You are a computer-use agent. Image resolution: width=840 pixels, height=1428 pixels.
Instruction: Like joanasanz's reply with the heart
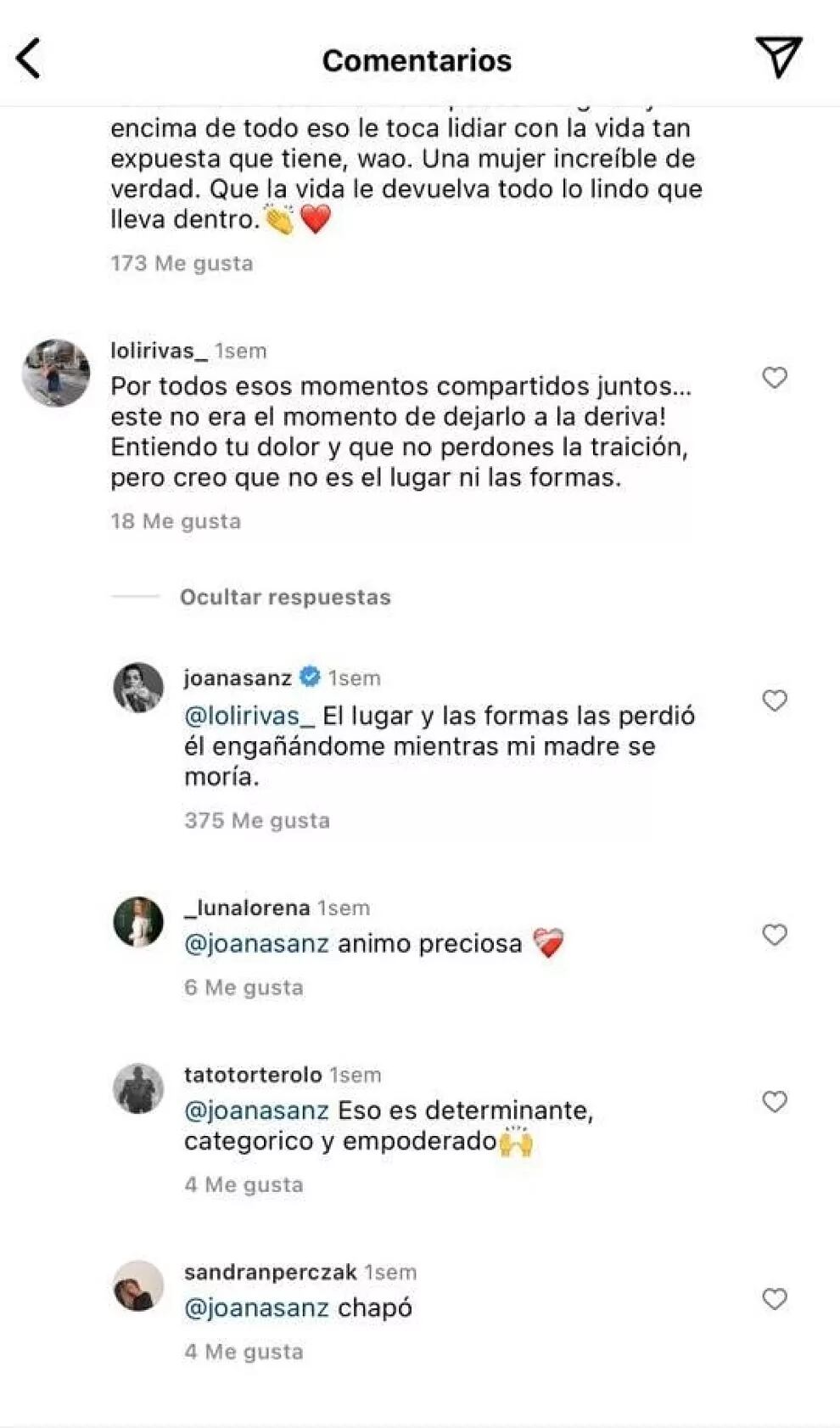tap(775, 700)
